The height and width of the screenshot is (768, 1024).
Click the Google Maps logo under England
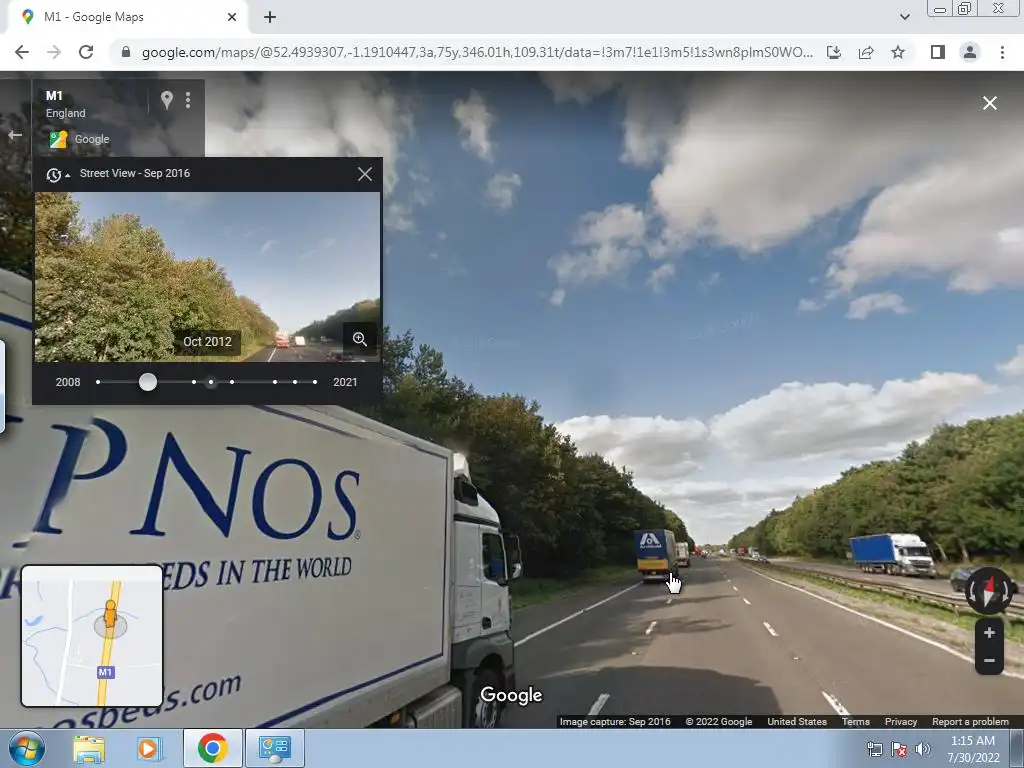pos(59,139)
